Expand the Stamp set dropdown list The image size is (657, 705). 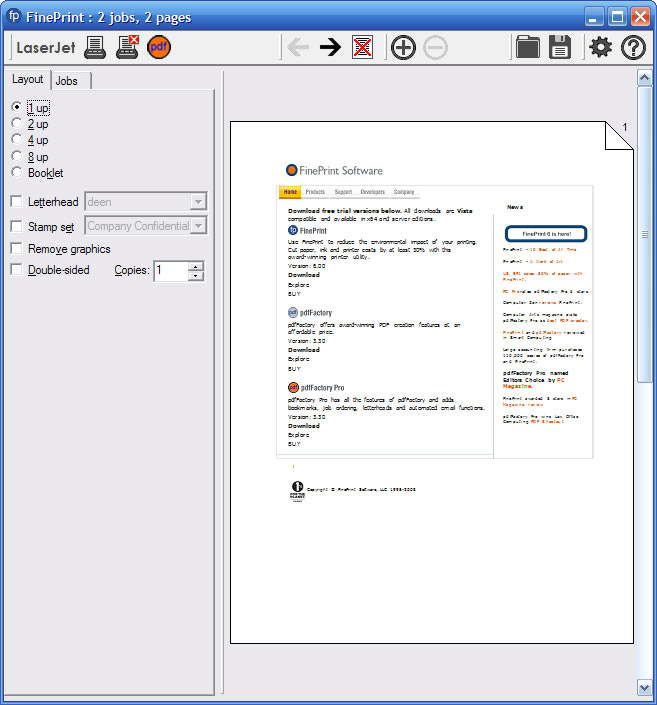point(198,226)
